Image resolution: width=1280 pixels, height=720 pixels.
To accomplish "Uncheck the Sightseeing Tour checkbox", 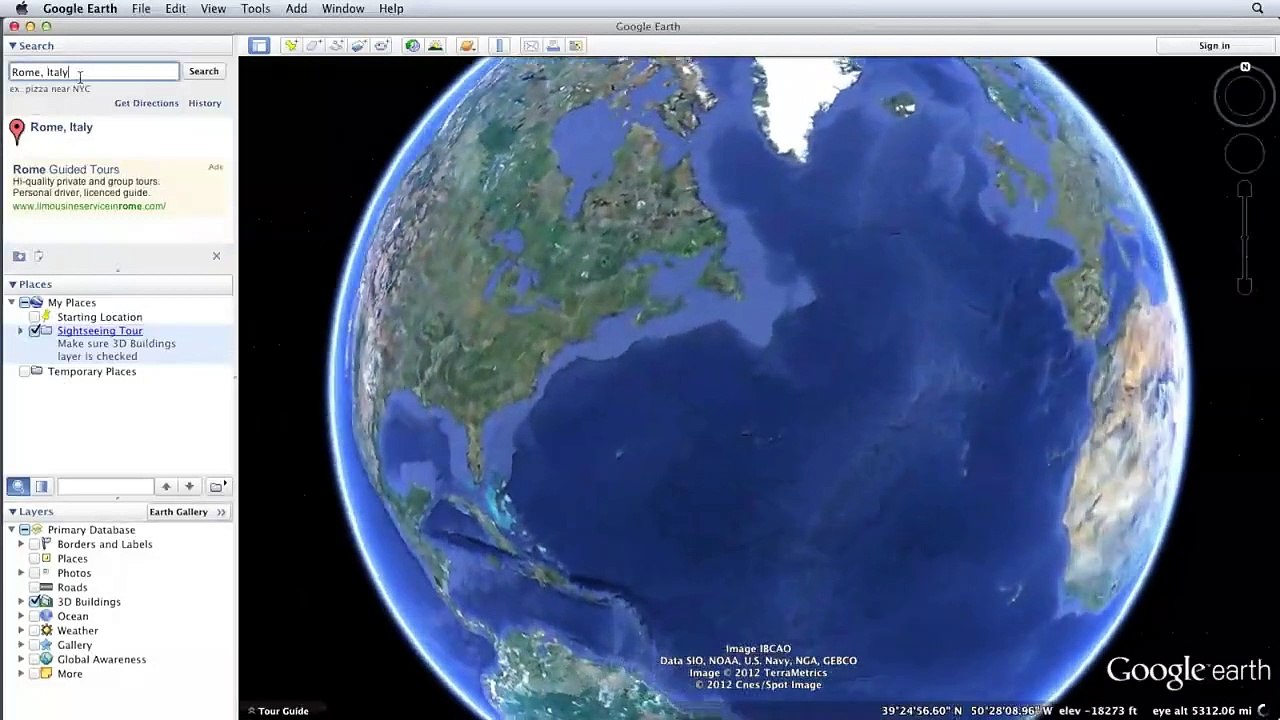I will click(x=35, y=331).
